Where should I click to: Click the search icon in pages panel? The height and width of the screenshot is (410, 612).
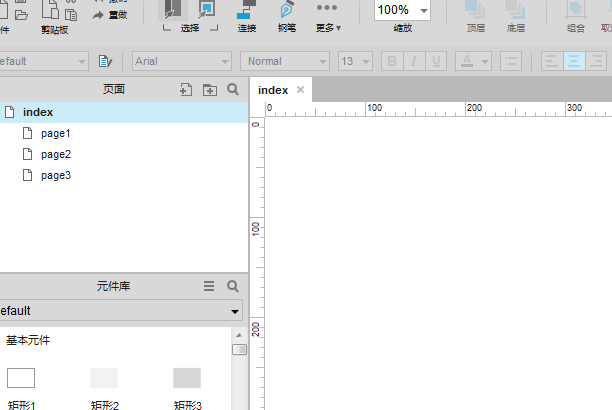[233, 89]
